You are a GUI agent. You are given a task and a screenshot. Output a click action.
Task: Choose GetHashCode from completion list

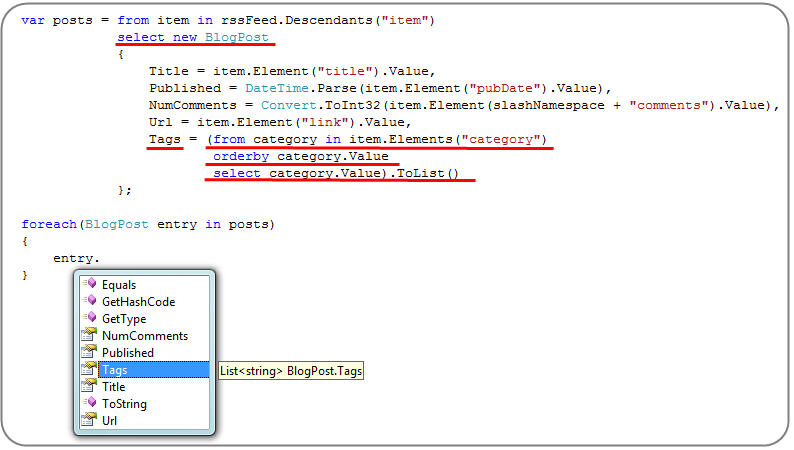click(x=144, y=302)
